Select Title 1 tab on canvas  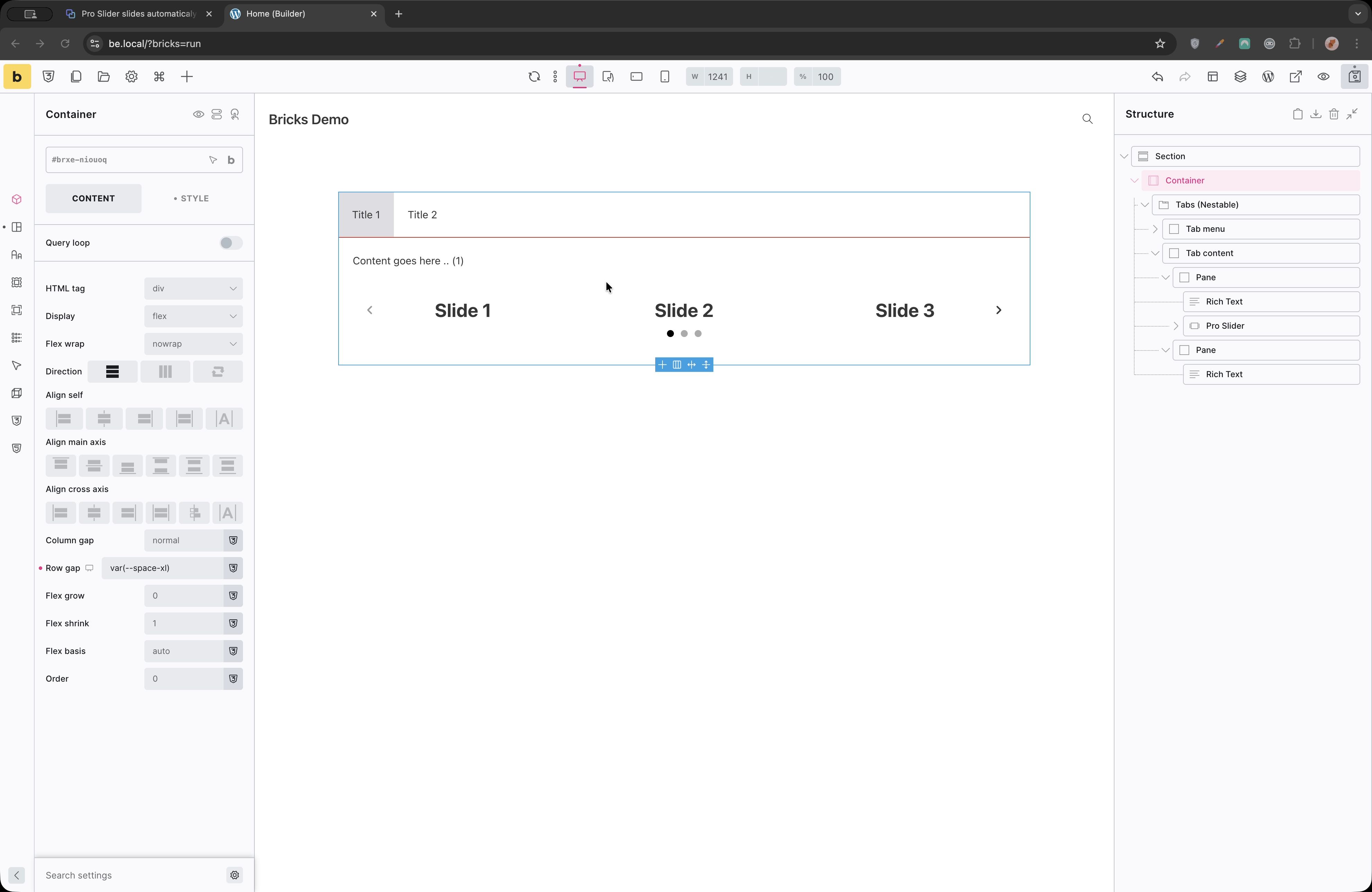pyautogui.click(x=366, y=215)
